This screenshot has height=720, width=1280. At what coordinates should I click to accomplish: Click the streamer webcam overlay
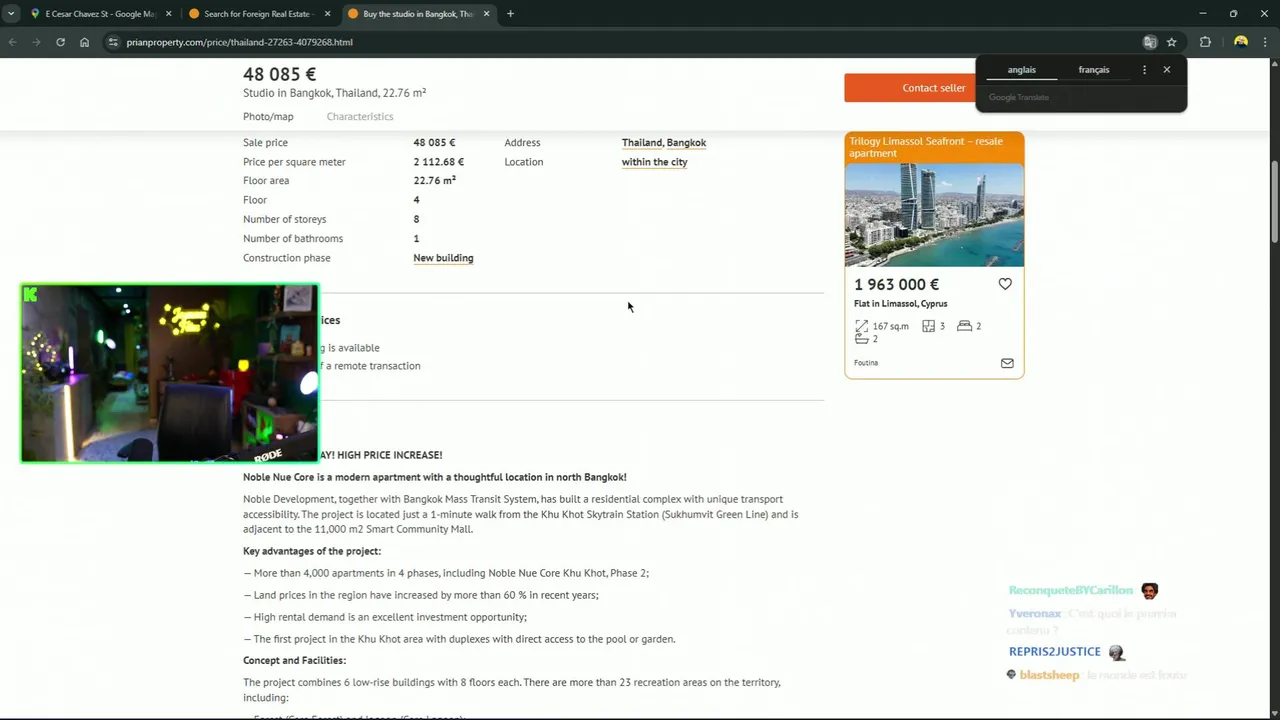170,373
